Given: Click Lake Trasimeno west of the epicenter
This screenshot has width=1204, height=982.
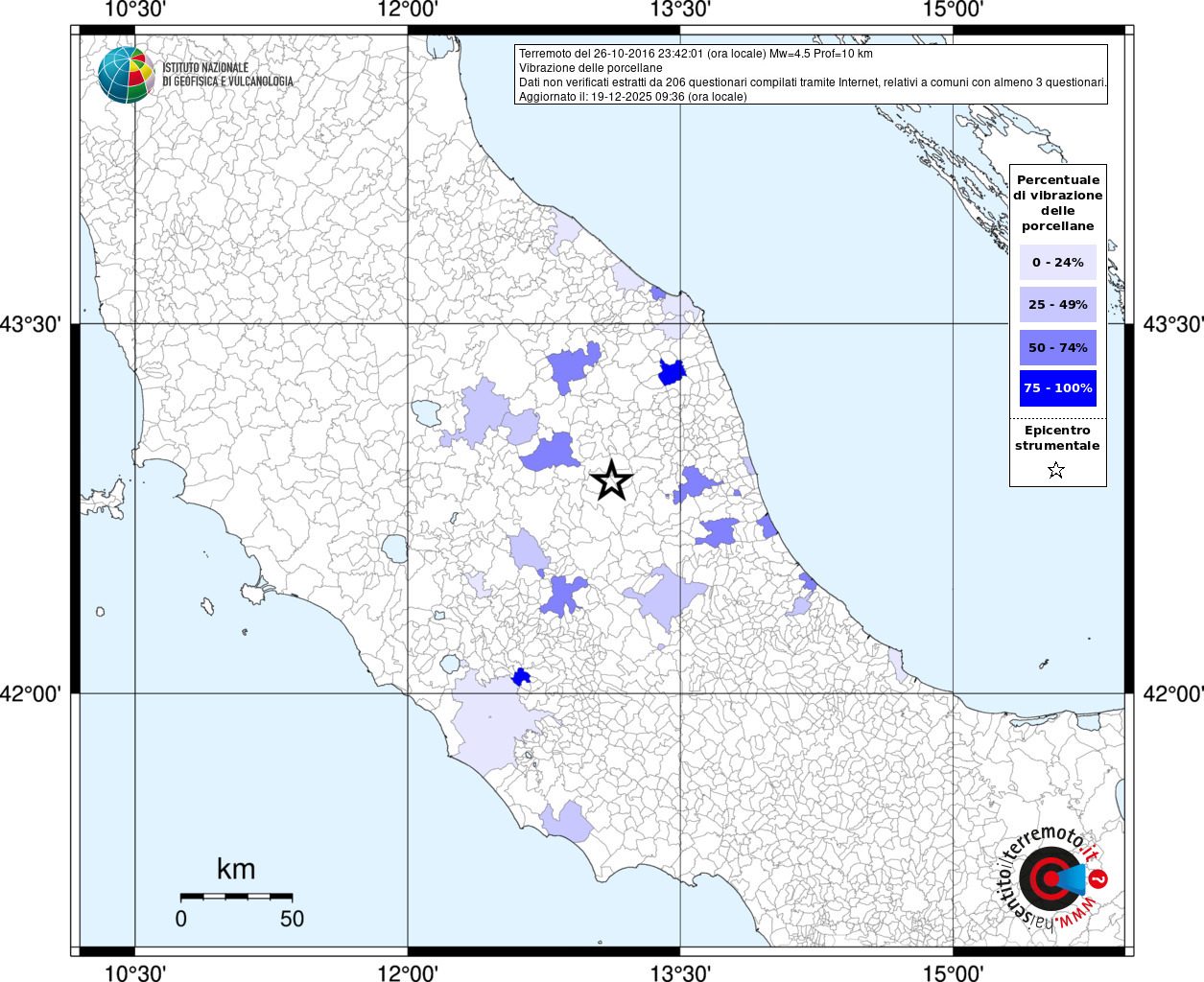Looking at the screenshot, I should coord(427,413).
